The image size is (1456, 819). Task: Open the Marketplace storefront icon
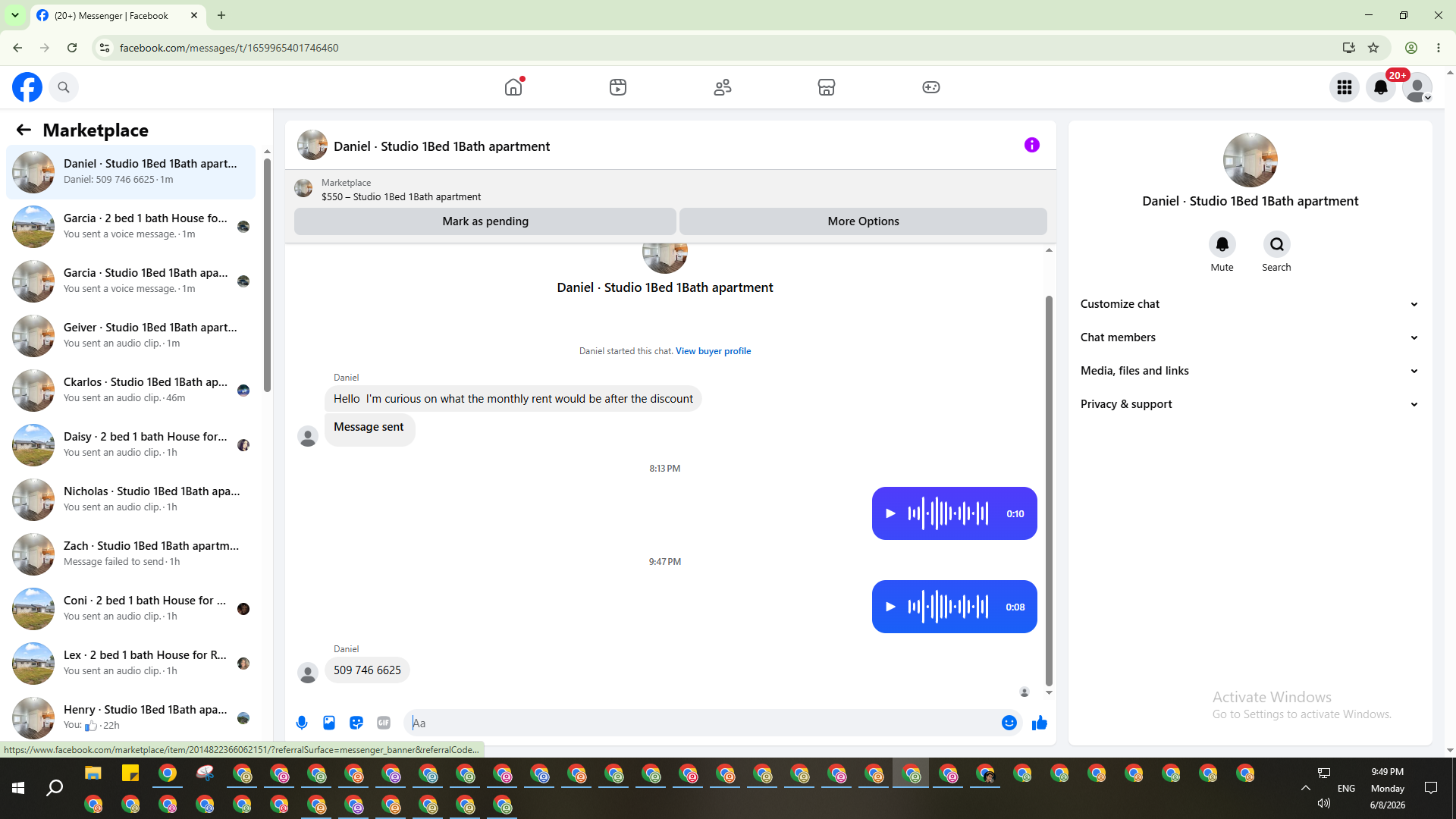point(827,87)
